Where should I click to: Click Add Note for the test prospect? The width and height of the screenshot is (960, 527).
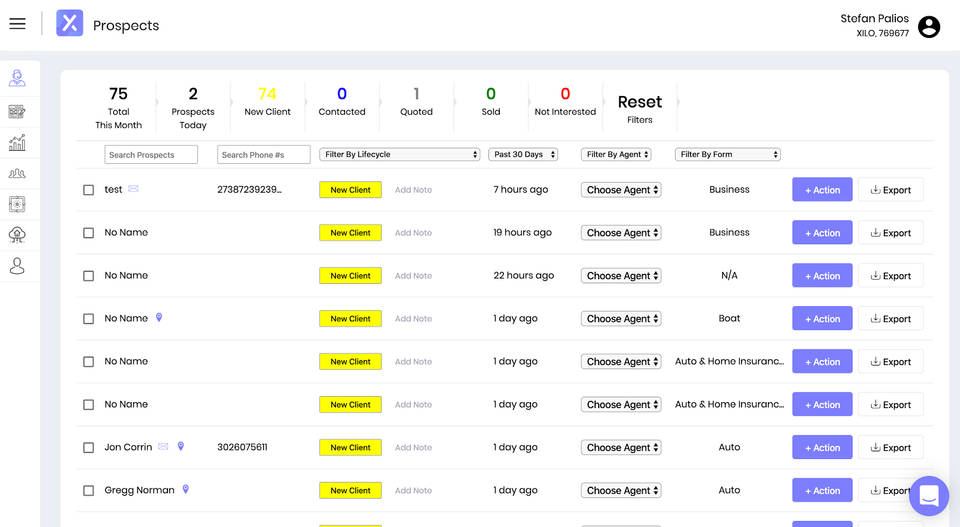(413, 190)
